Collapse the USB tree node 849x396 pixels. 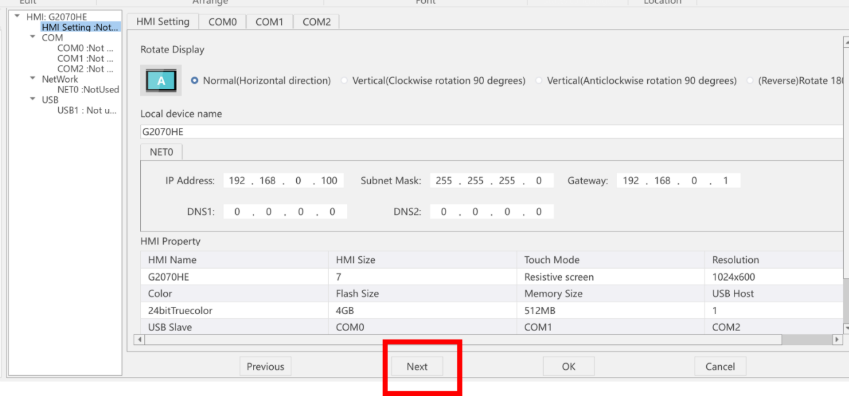pyautogui.click(x=33, y=100)
